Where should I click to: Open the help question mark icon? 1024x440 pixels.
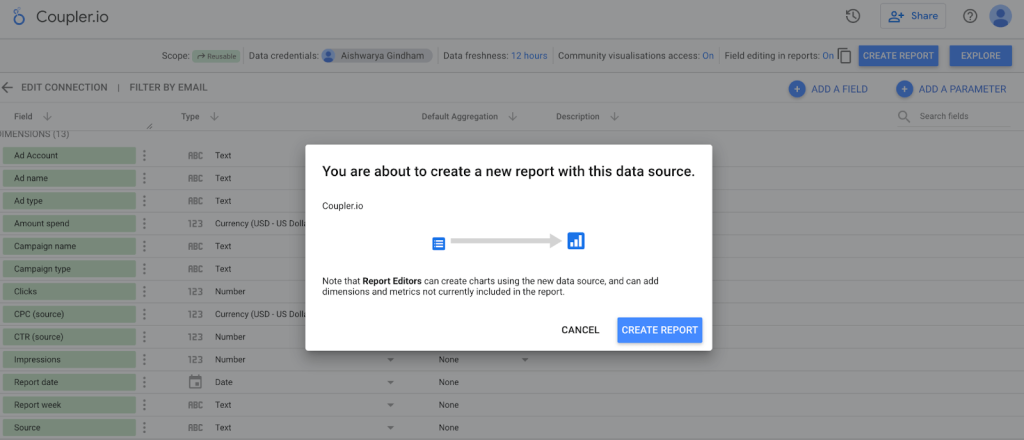pyautogui.click(x=970, y=16)
